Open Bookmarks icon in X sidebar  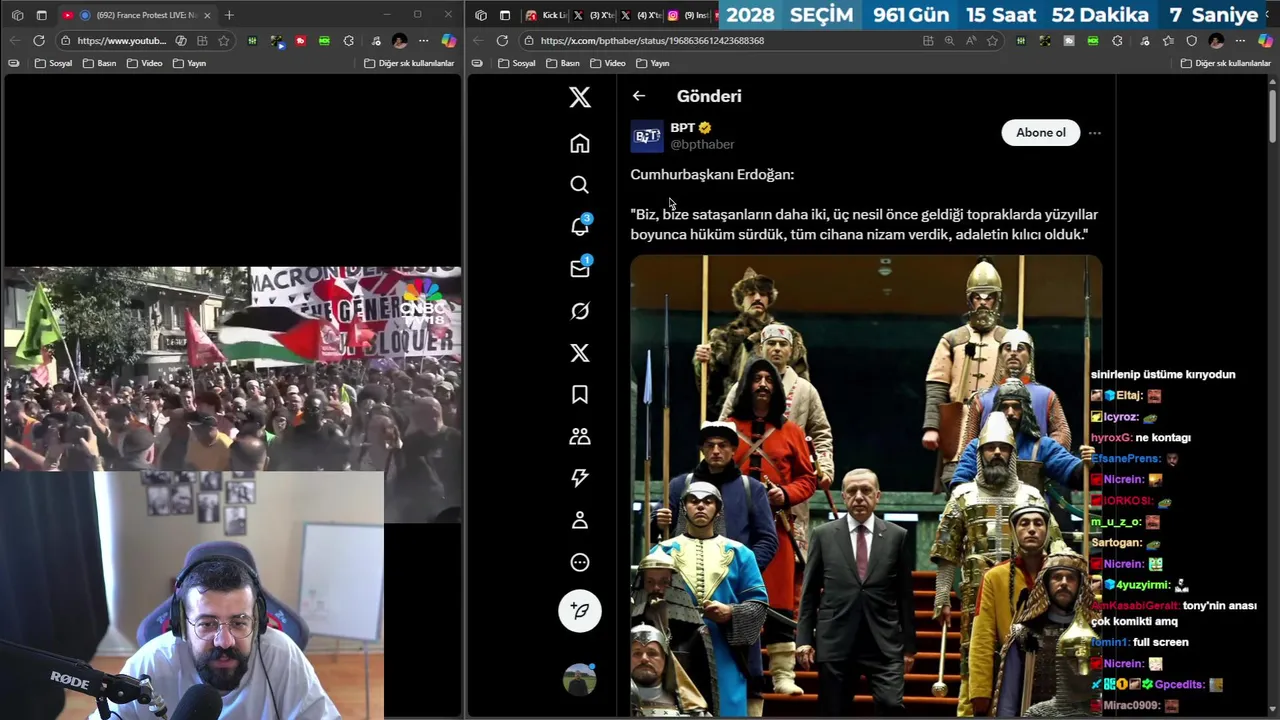pos(580,394)
